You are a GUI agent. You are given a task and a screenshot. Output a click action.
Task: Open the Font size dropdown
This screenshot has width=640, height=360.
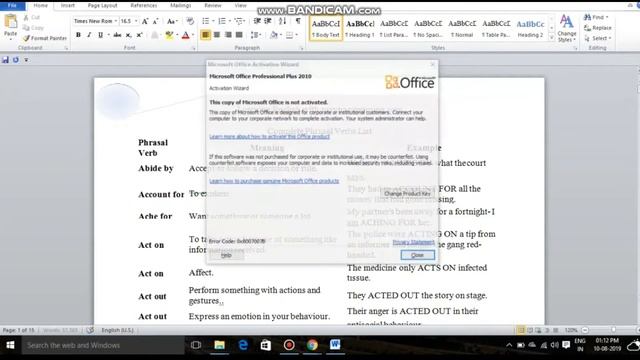click(x=136, y=21)
